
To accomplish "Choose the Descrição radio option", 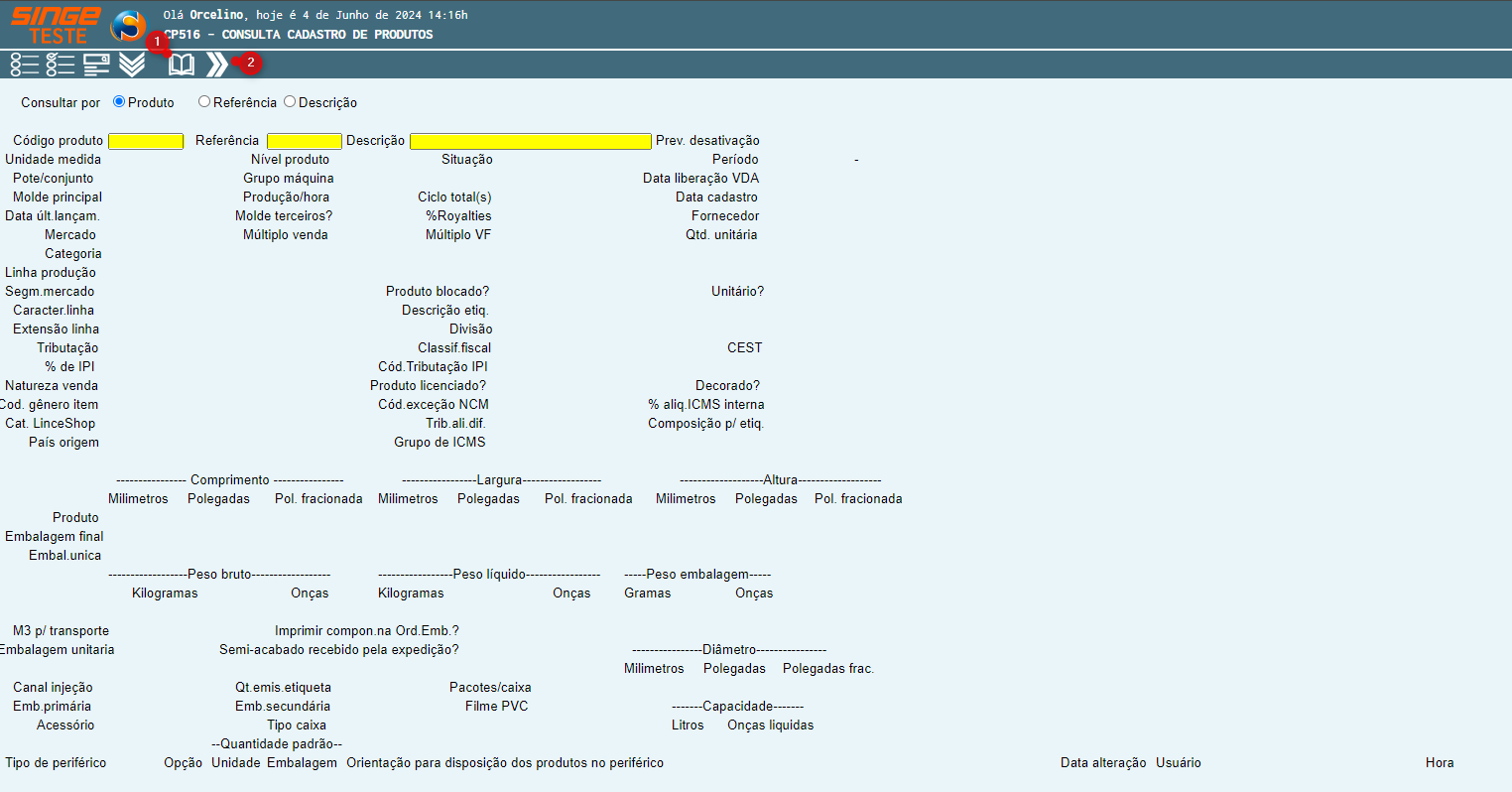I will (290, 101).
